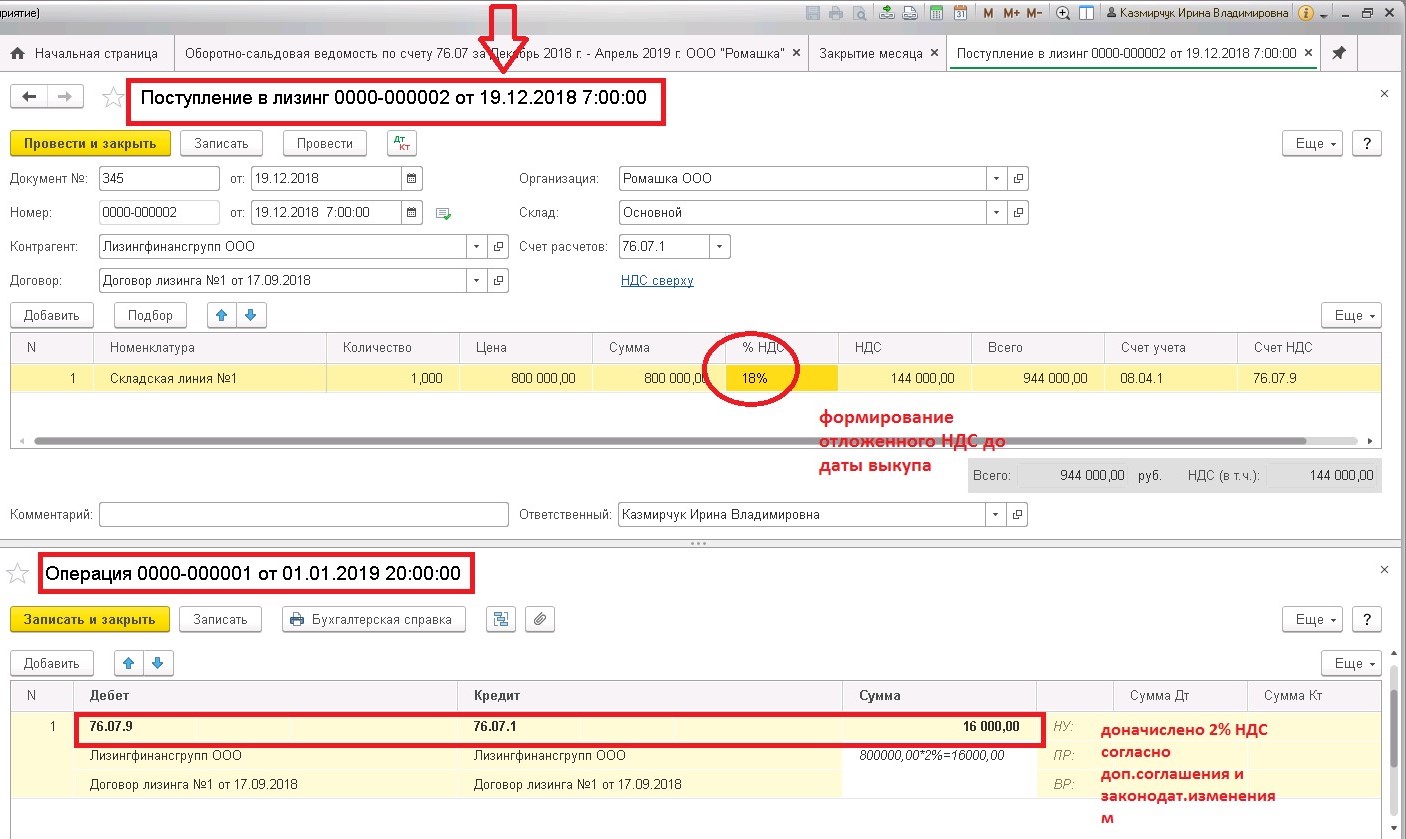
Task: Expand the Контрагент dropdown list
Action: (476, 246)
